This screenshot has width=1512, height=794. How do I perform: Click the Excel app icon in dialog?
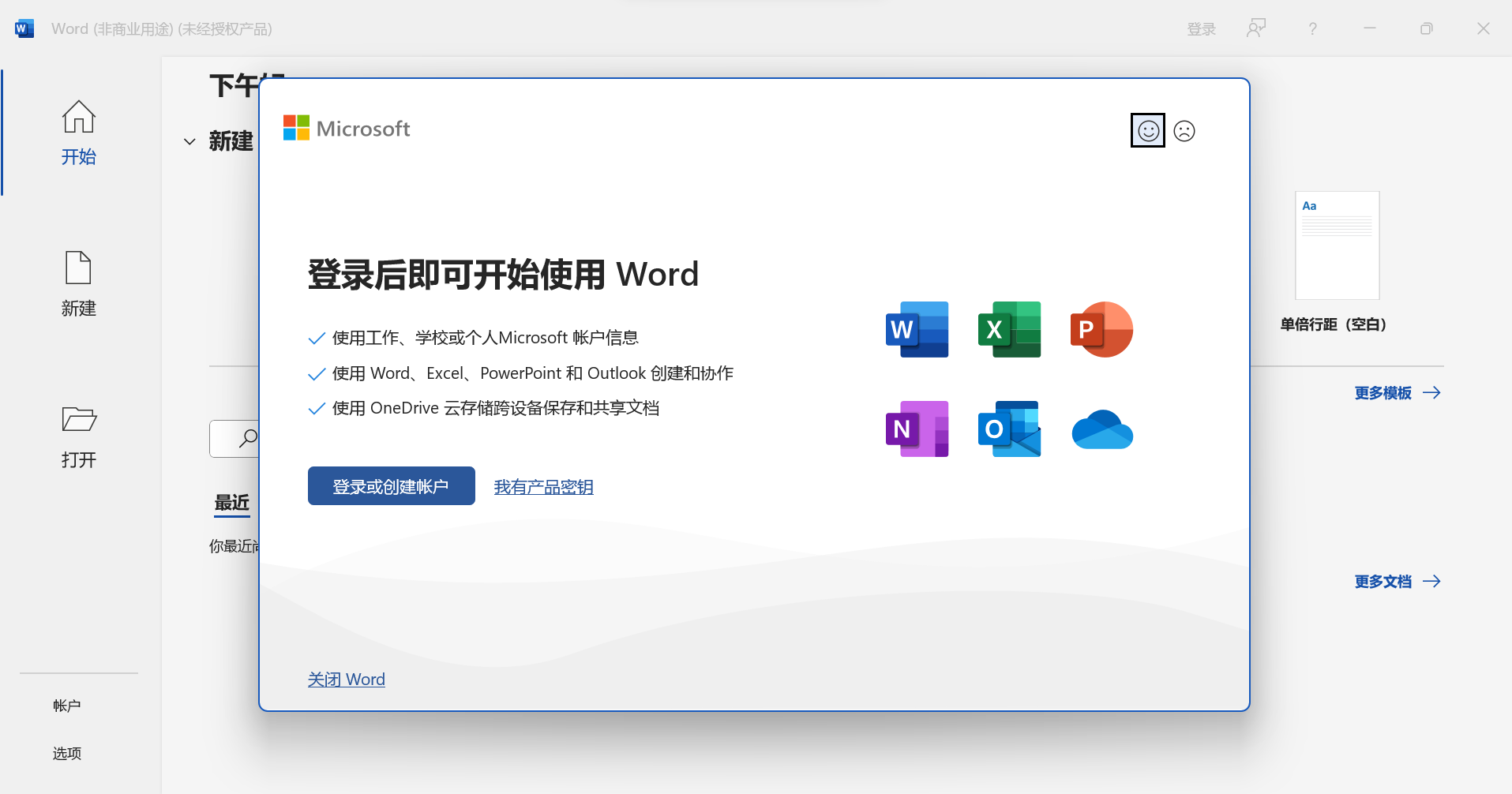1009,329
